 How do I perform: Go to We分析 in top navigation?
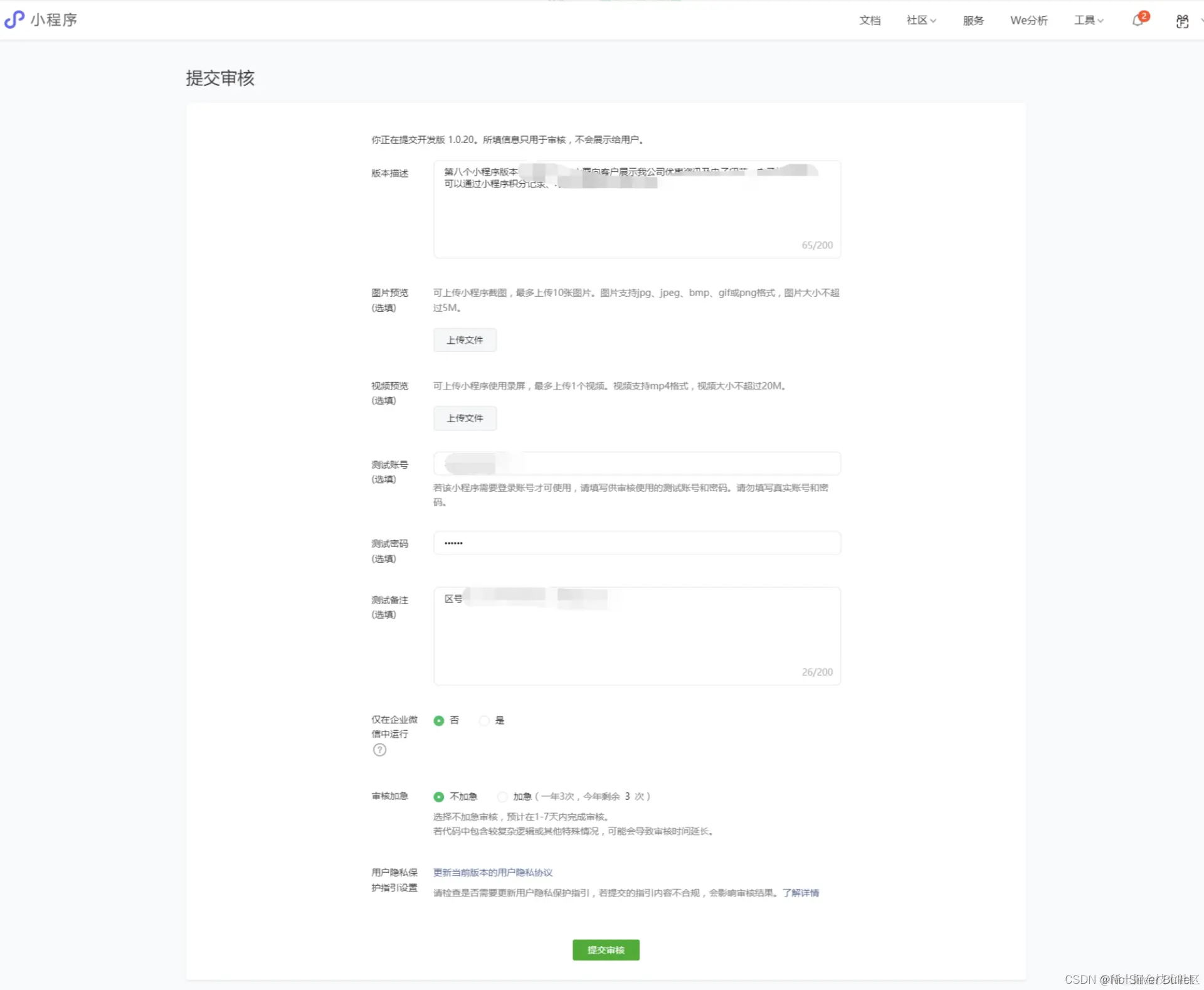click(1028, 21)
